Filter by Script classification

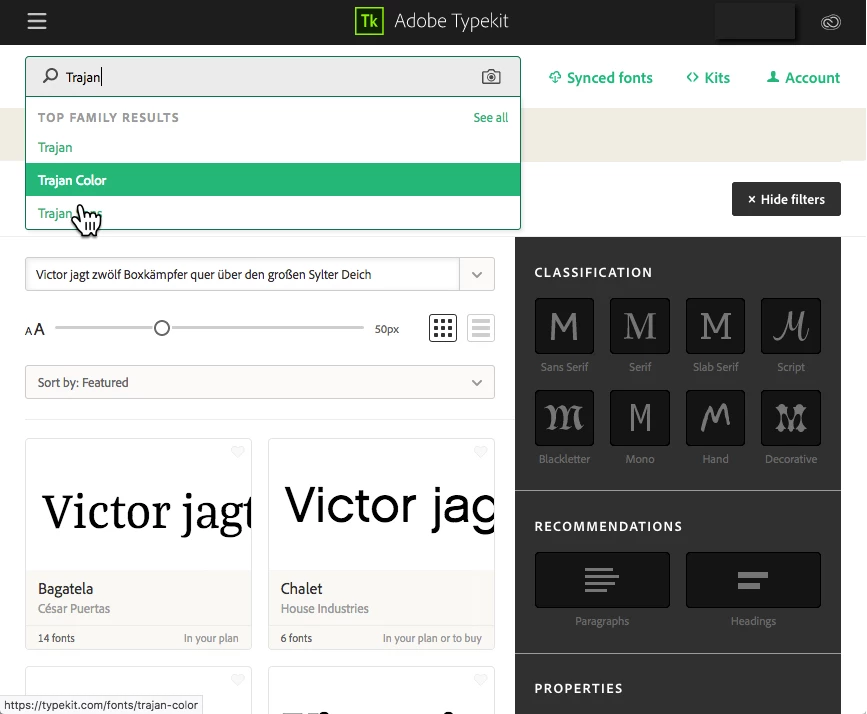click(x=791, y=326)
